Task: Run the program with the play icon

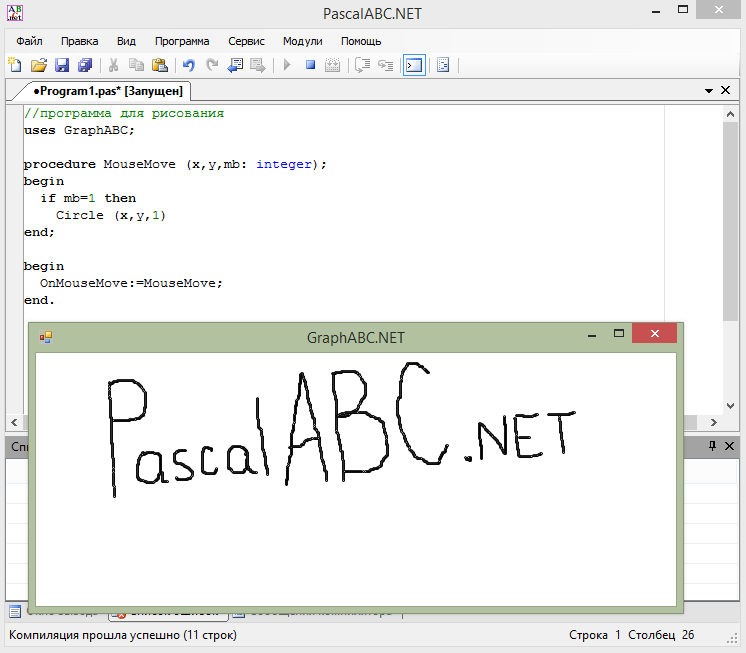Action: pos(287,65)
